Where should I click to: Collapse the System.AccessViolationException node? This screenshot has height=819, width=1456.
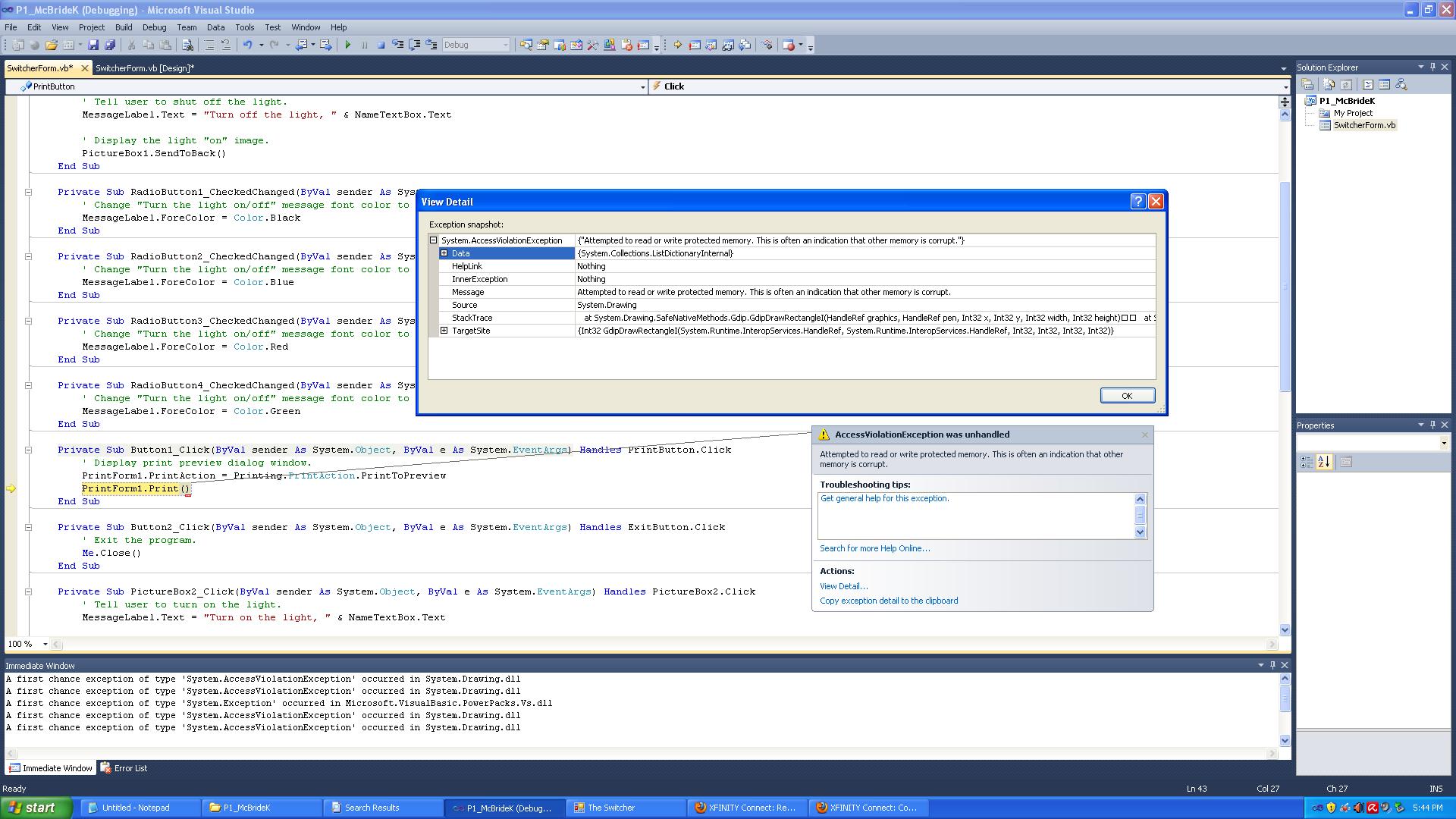click(x=434, y=240)
